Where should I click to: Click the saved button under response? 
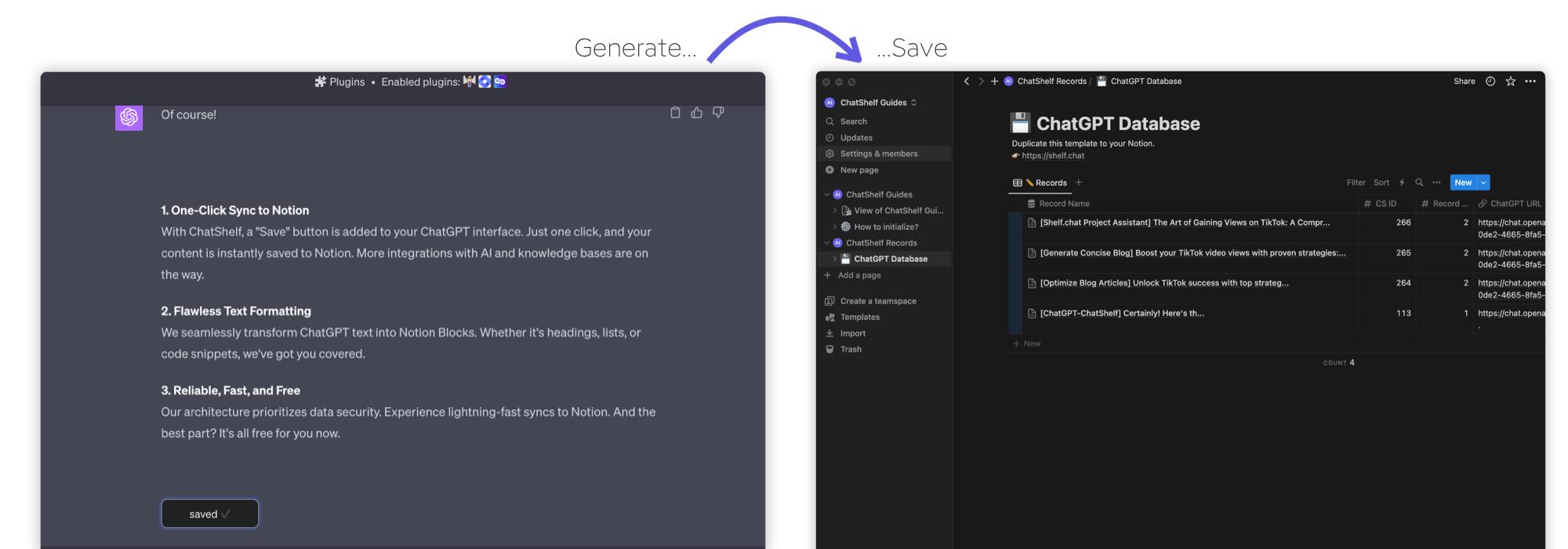[x=209, y=514]
